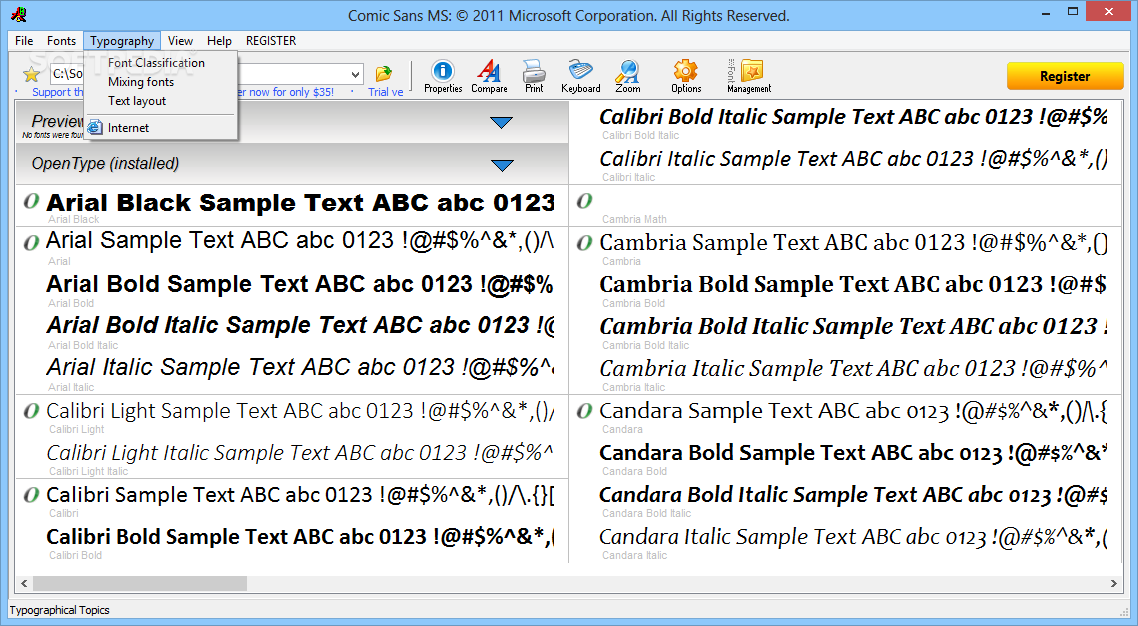The width and height of the screenshot is (1138, 626).
Task: Select the Arial Bold sample row
Action: [299, 284]
